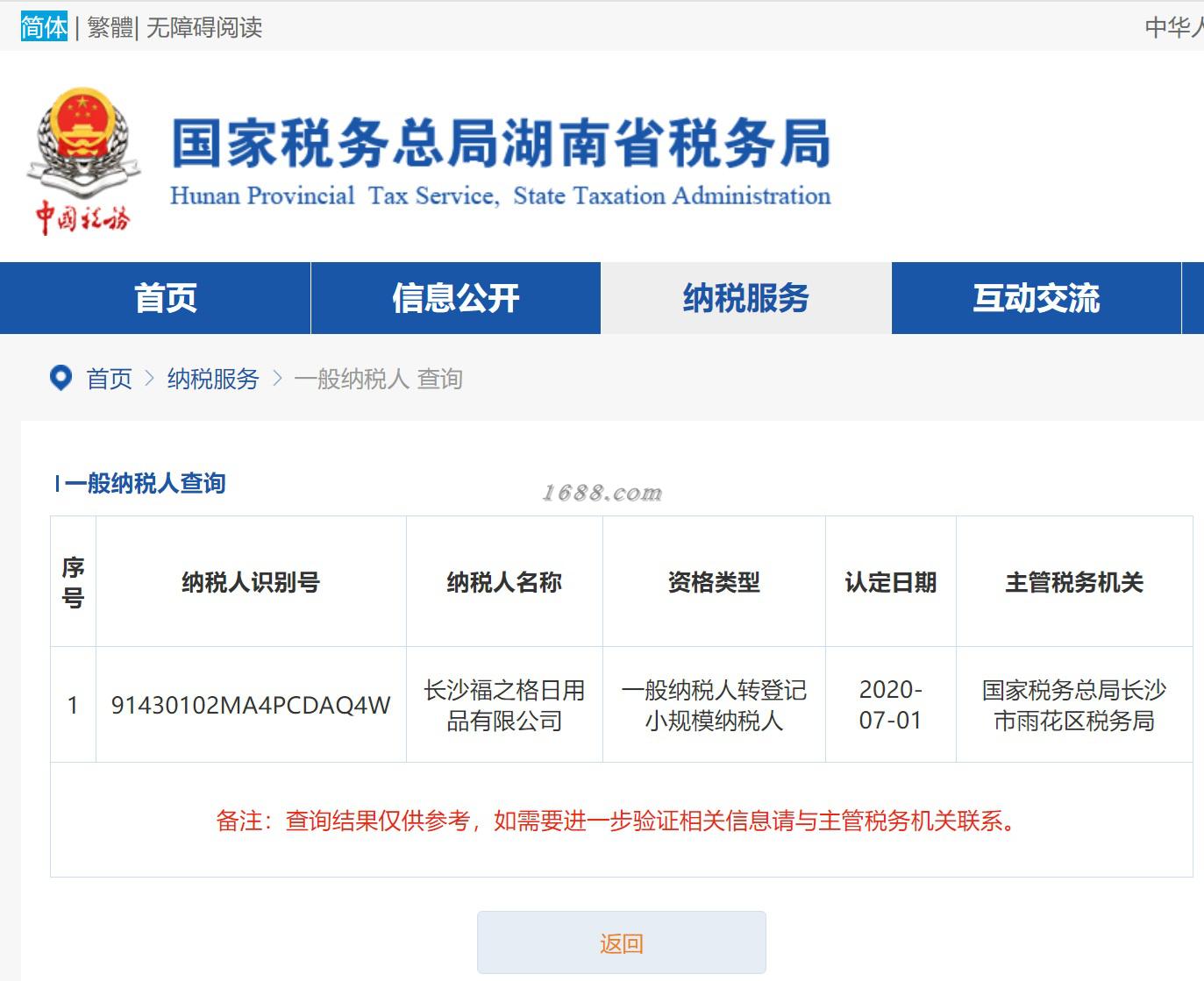Select the 纳税服务 navigation tab
This screenshot has width=1204, height=981.
pos(746,298)
